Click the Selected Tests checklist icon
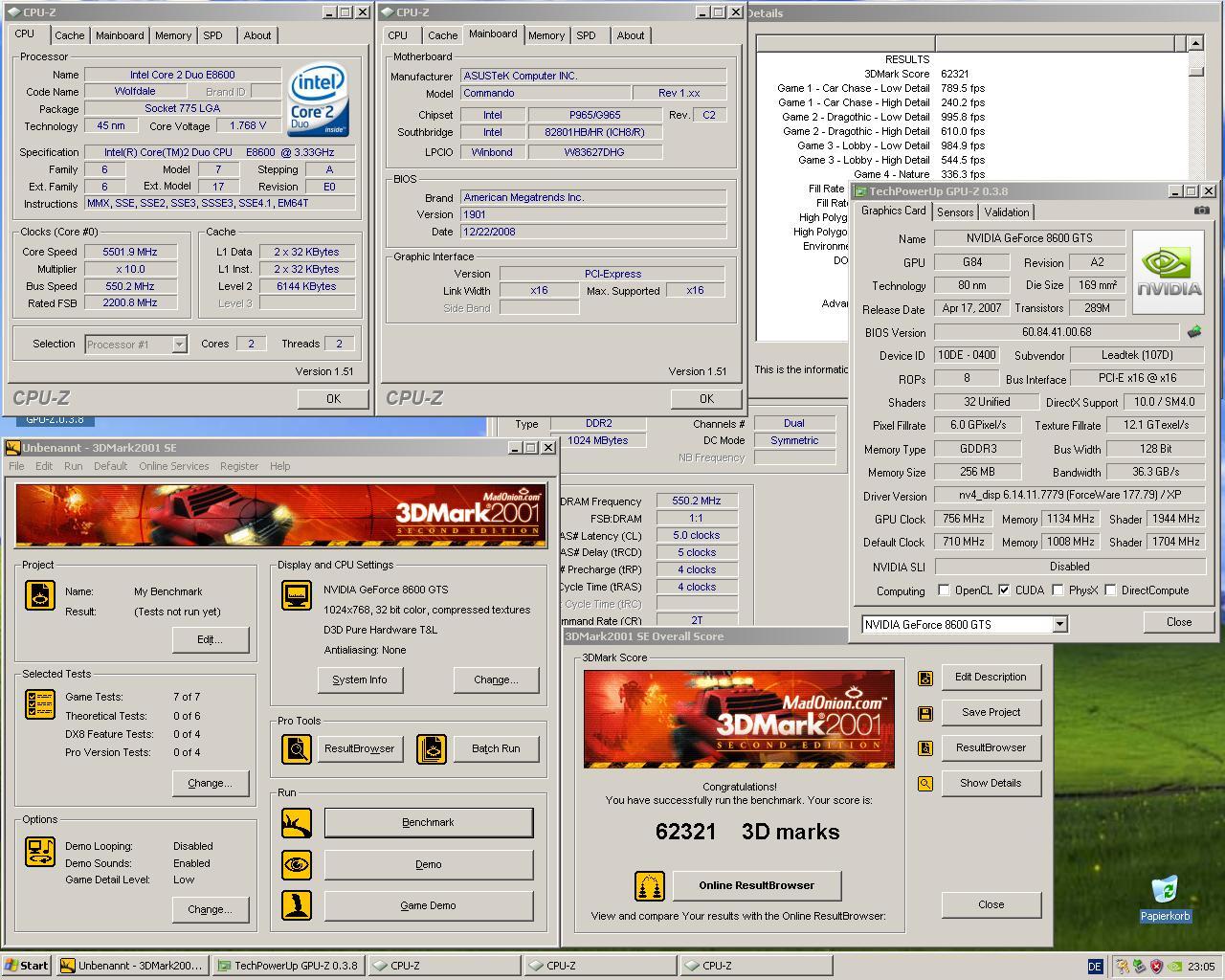The image size is (1225, 980). point(39,704)
